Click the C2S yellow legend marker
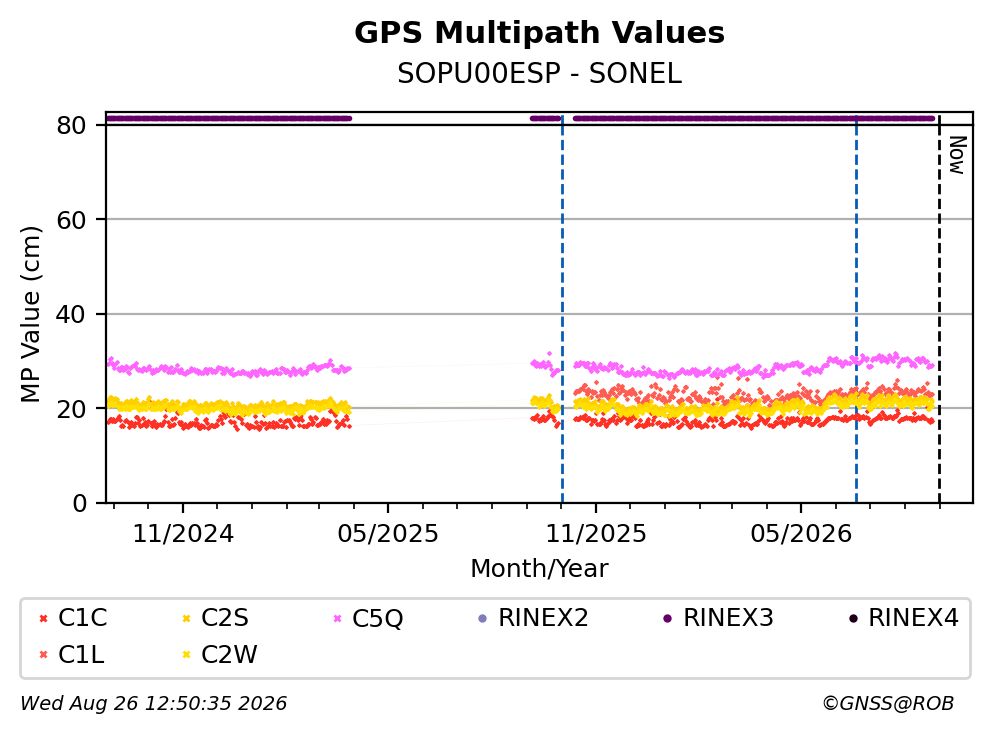 (186, 619)
